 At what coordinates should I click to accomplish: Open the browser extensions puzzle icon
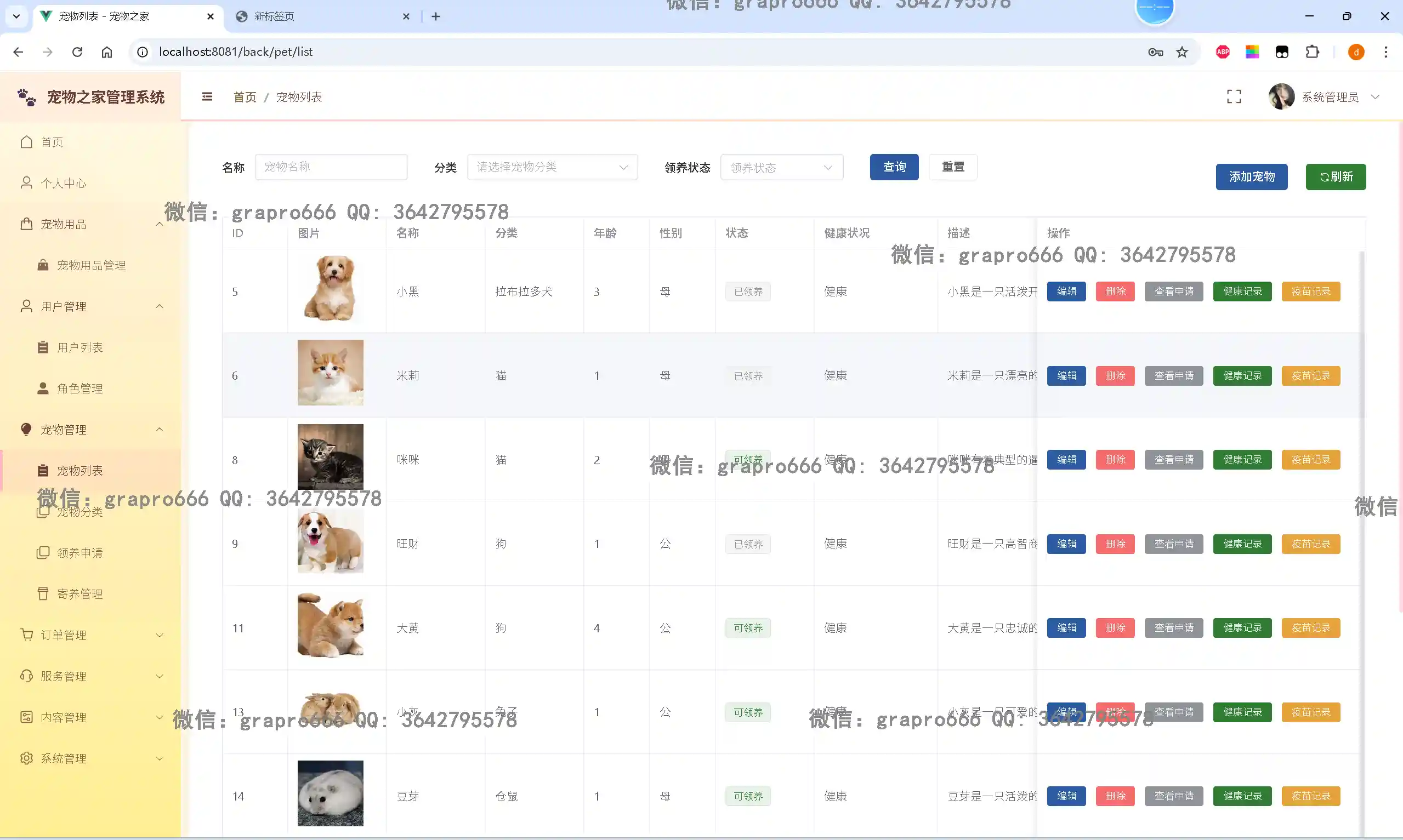point(1313,52)
